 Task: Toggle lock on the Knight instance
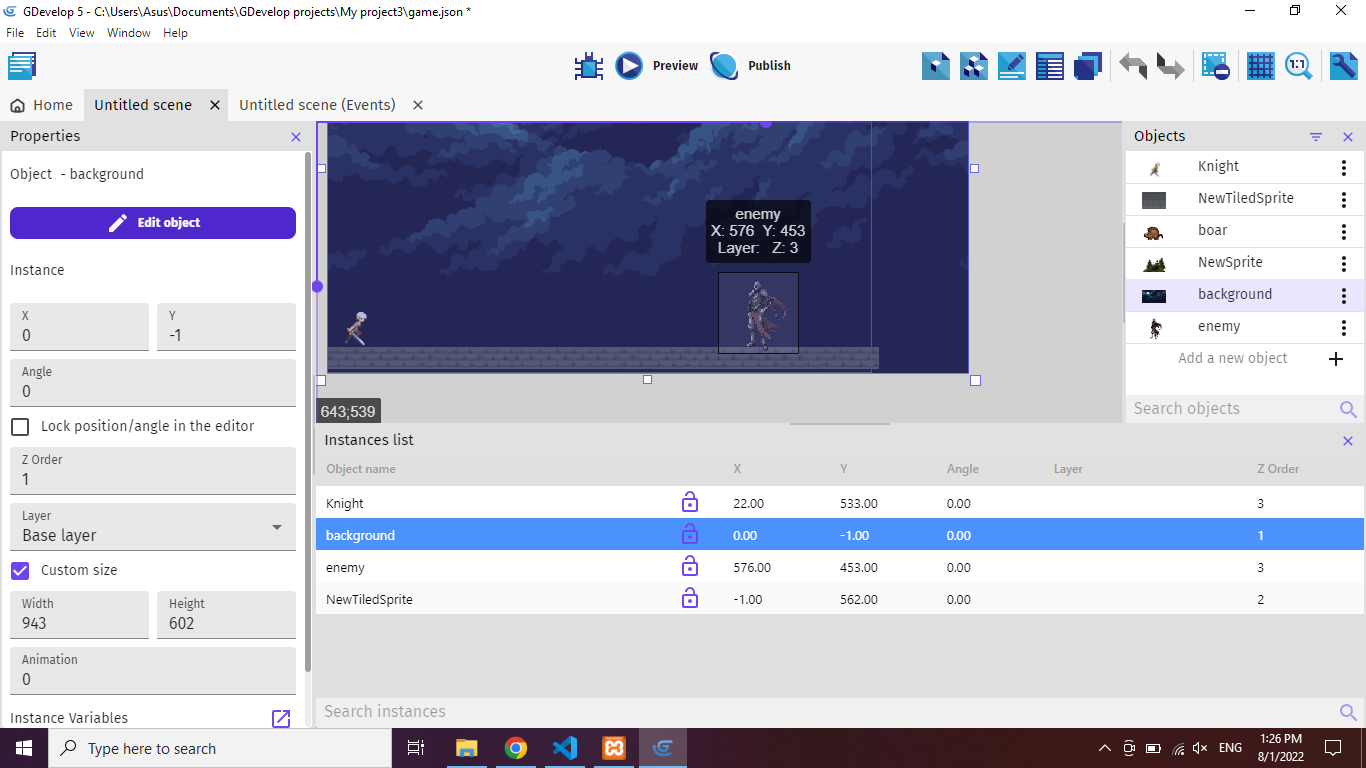[x=690, y=503]
